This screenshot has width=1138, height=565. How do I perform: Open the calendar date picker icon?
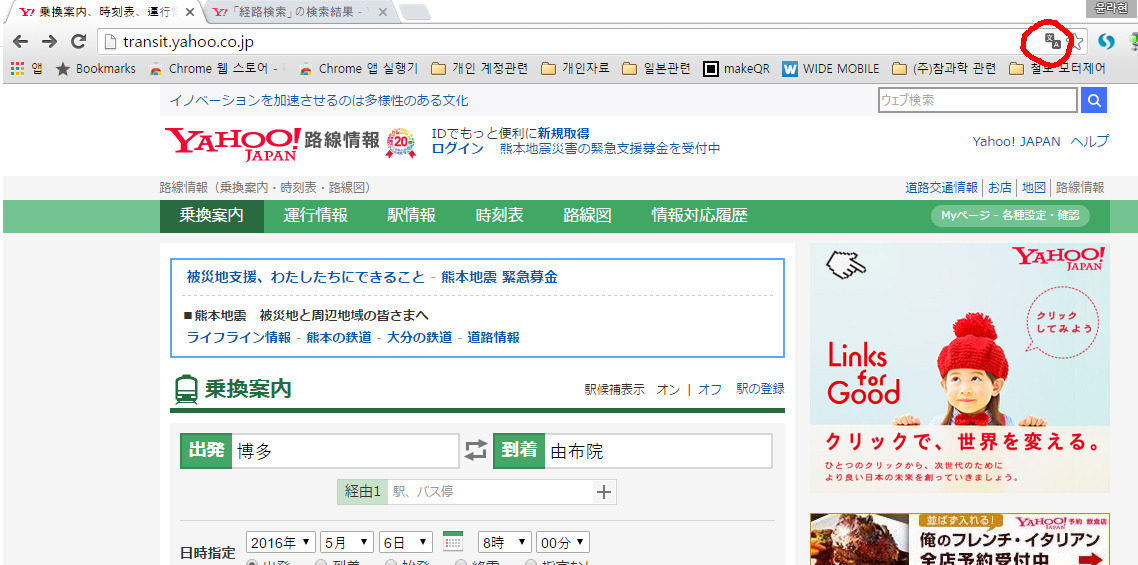[453, 542]
